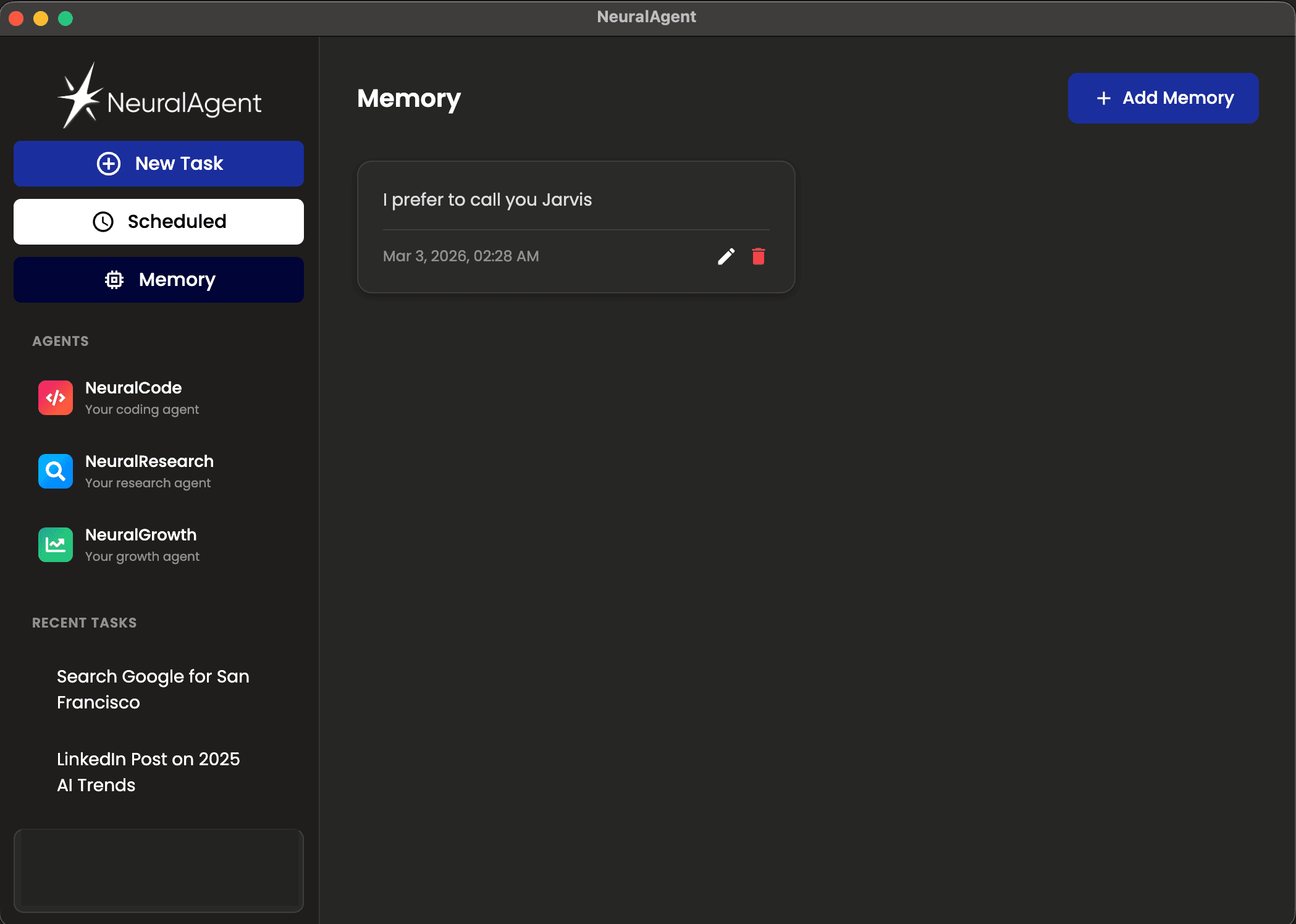Start a New Task
Viewport: 1296px width, 924px height.
point(159,163)
